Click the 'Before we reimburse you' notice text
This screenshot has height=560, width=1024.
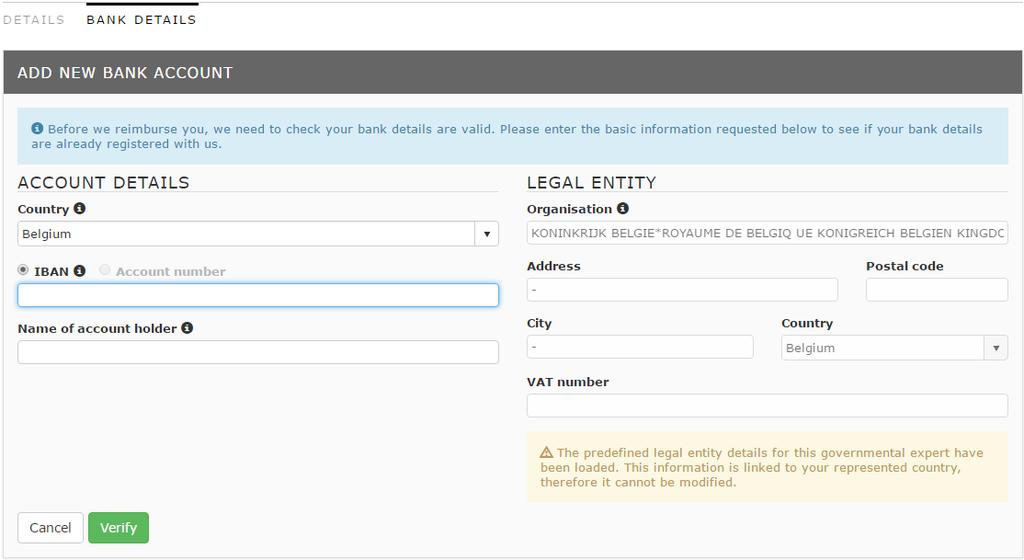pyautogui.click(x=507, y=136)
